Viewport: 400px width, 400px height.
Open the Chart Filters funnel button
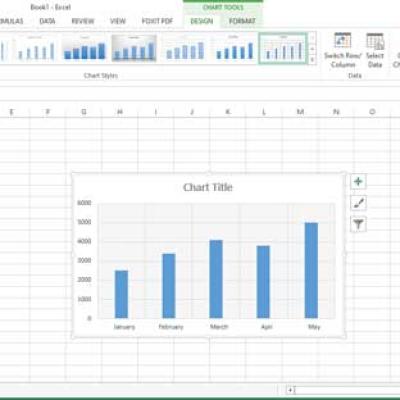[x=358, y=224]
